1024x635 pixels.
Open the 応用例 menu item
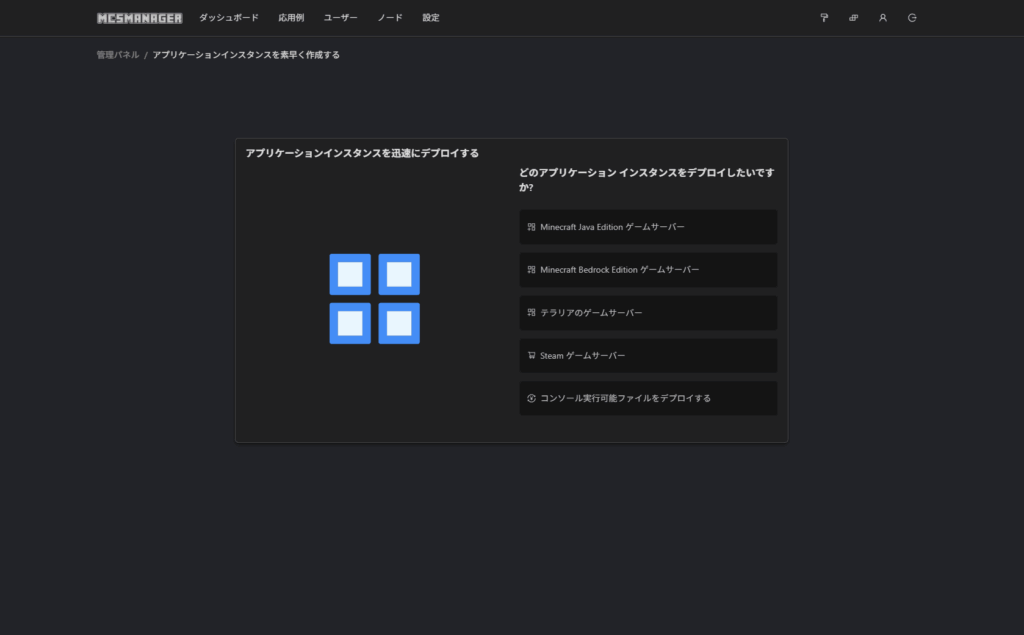click(x=291, y=18)
